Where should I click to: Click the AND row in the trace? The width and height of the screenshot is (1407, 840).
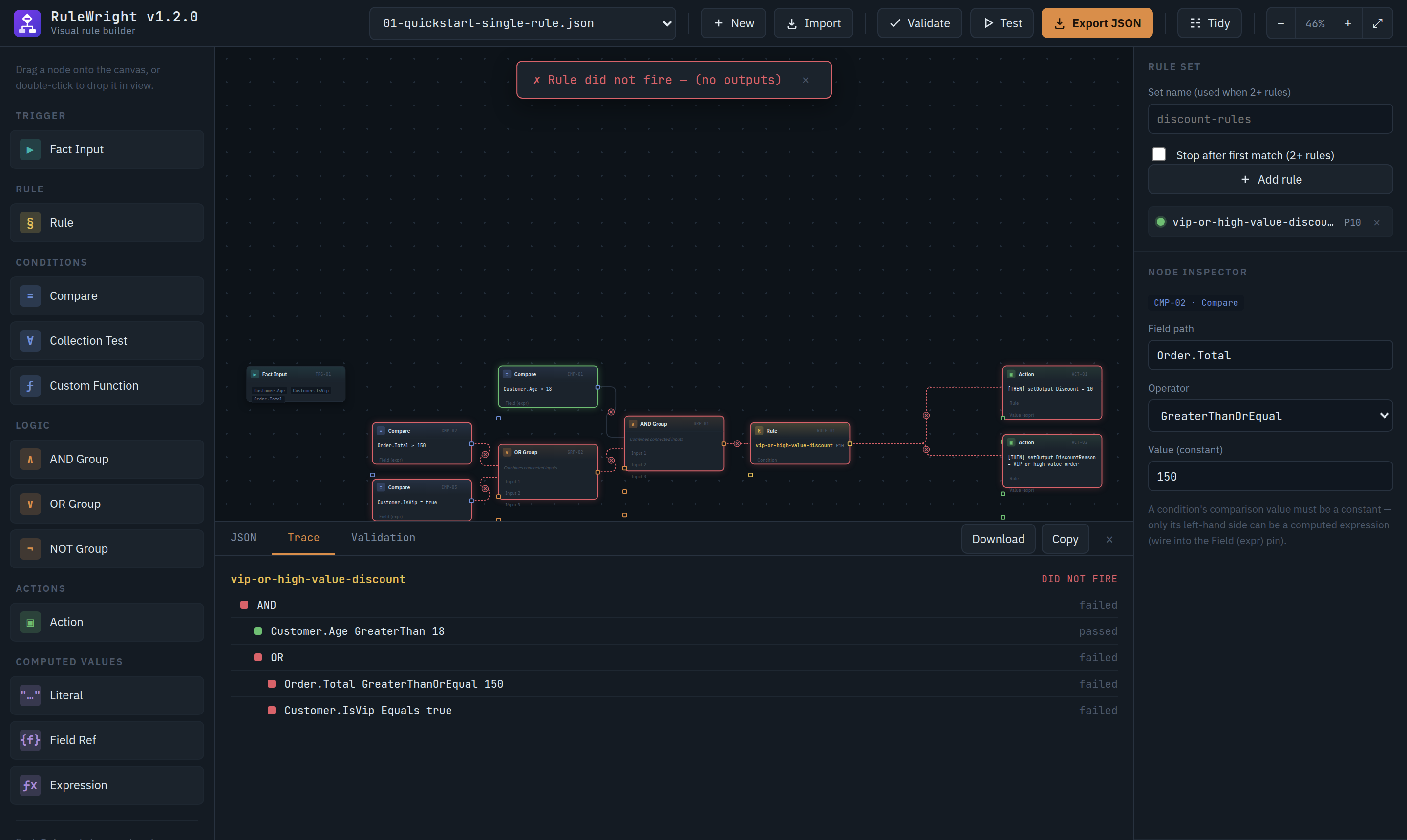[674, 605]
